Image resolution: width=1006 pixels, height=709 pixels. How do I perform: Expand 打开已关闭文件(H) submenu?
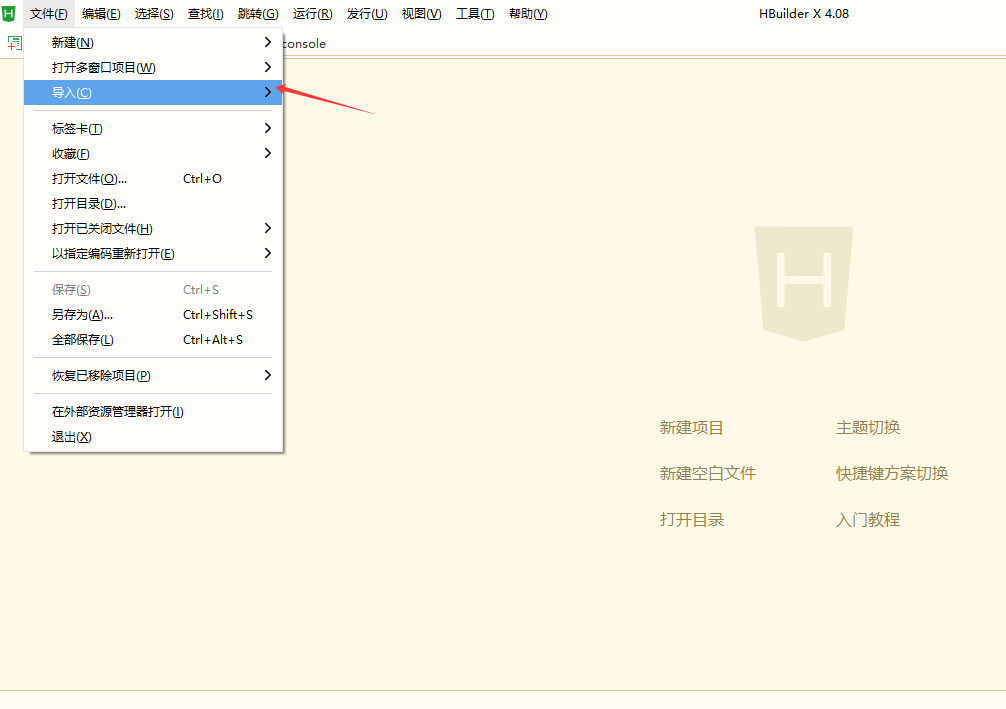[x=153, y=228]
